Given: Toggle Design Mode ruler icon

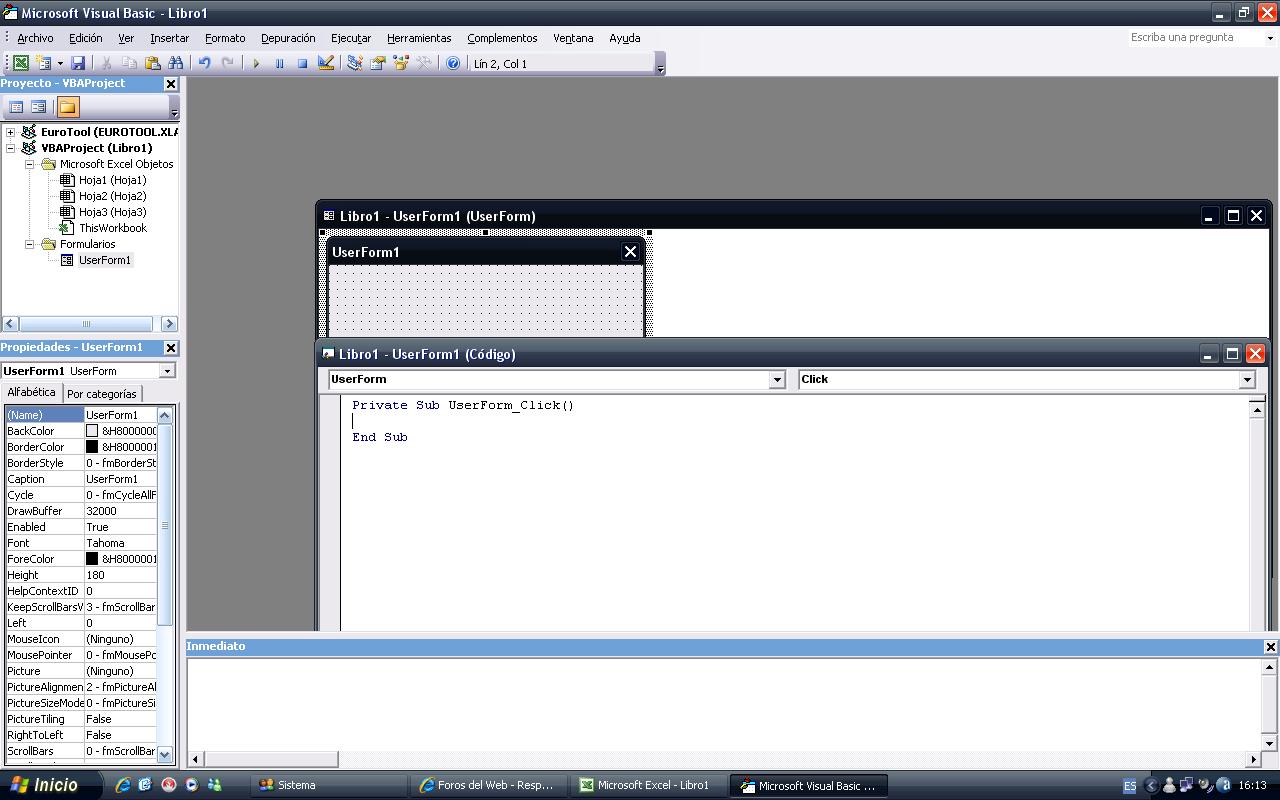Looking at the screenshot, I should point(326,63).
